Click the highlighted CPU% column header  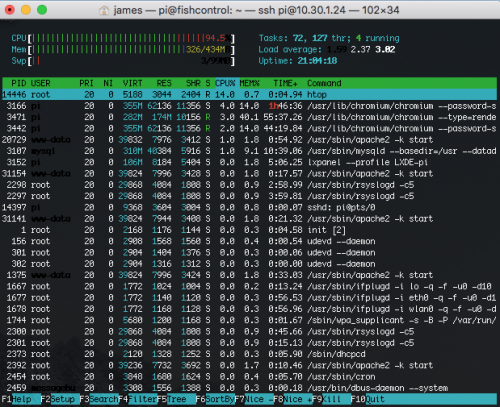(227, 83)
